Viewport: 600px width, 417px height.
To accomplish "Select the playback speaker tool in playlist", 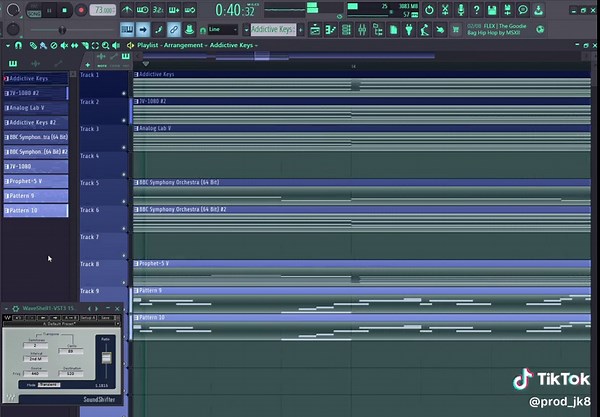I will point(116,46).
